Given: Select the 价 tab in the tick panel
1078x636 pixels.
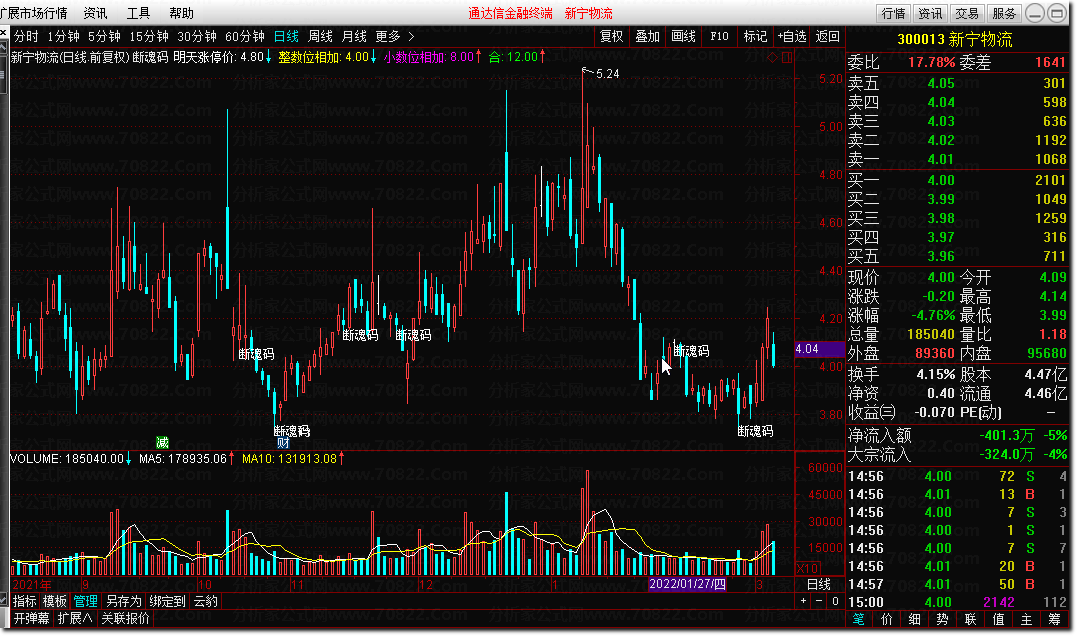Looking at the screenshot, I should [887, 619].
